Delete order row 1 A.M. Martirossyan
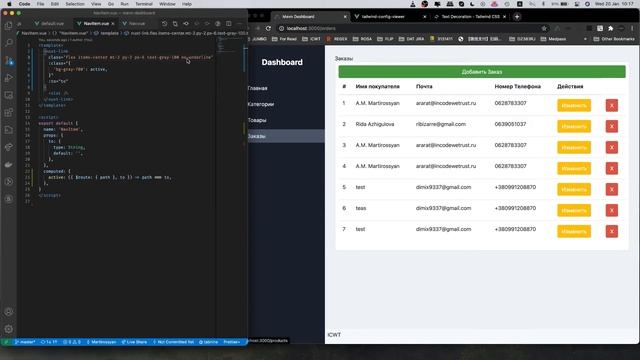The image size is (640, 360). (x=611, y=105)
